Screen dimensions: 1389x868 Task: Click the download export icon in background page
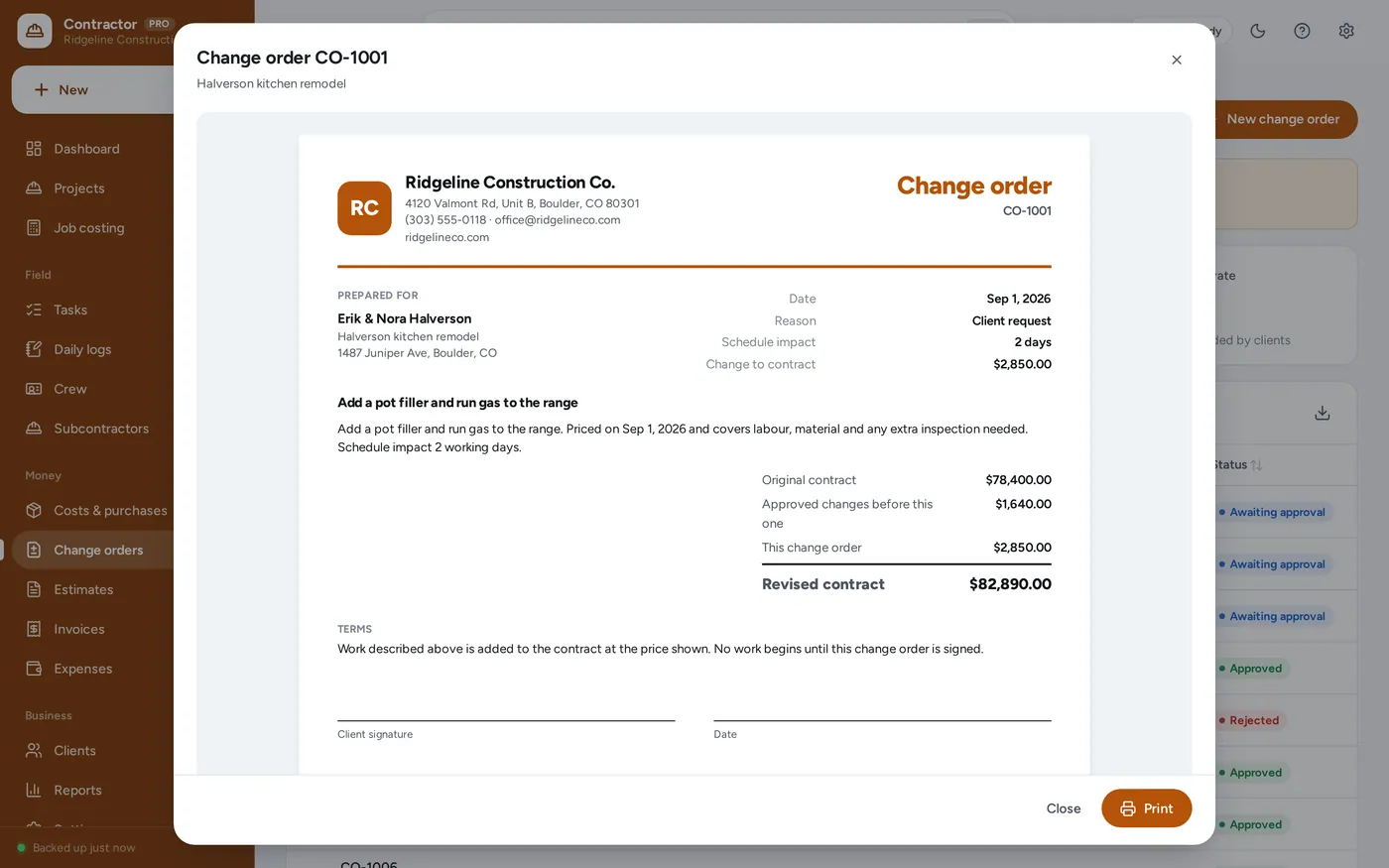1323,413
